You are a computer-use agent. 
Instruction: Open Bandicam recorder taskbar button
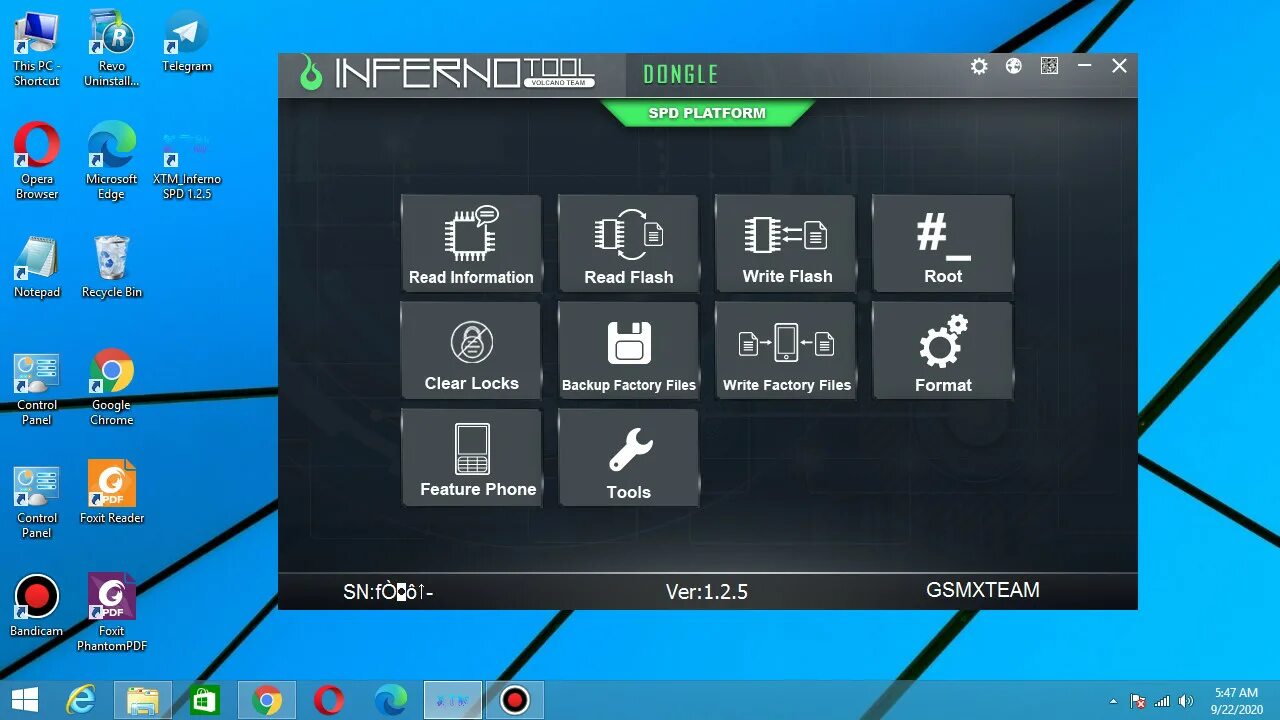(515, 700)
